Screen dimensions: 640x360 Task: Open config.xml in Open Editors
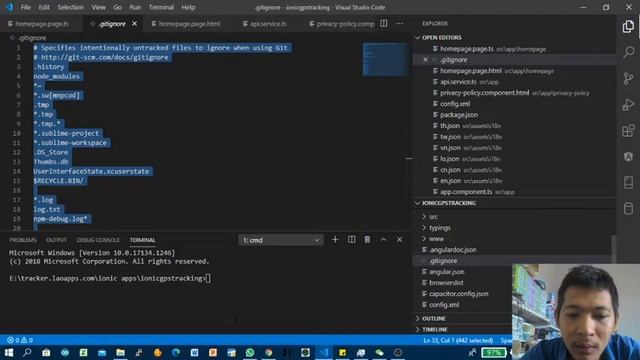point(455,104)
